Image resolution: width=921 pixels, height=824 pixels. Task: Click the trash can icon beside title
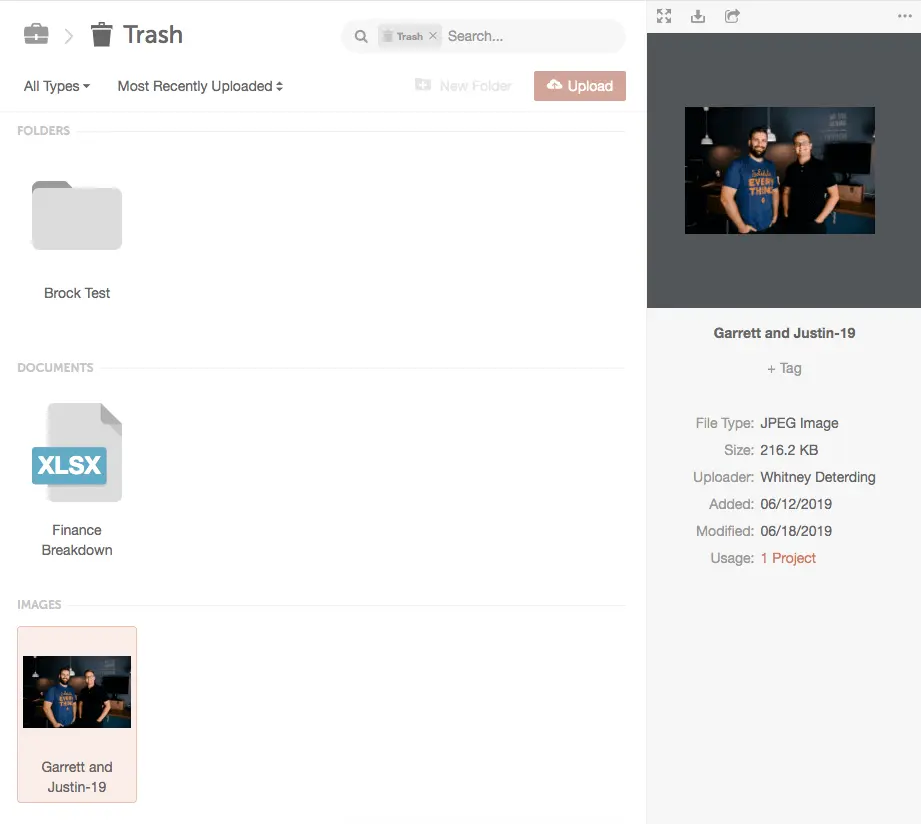click(101, 35)
